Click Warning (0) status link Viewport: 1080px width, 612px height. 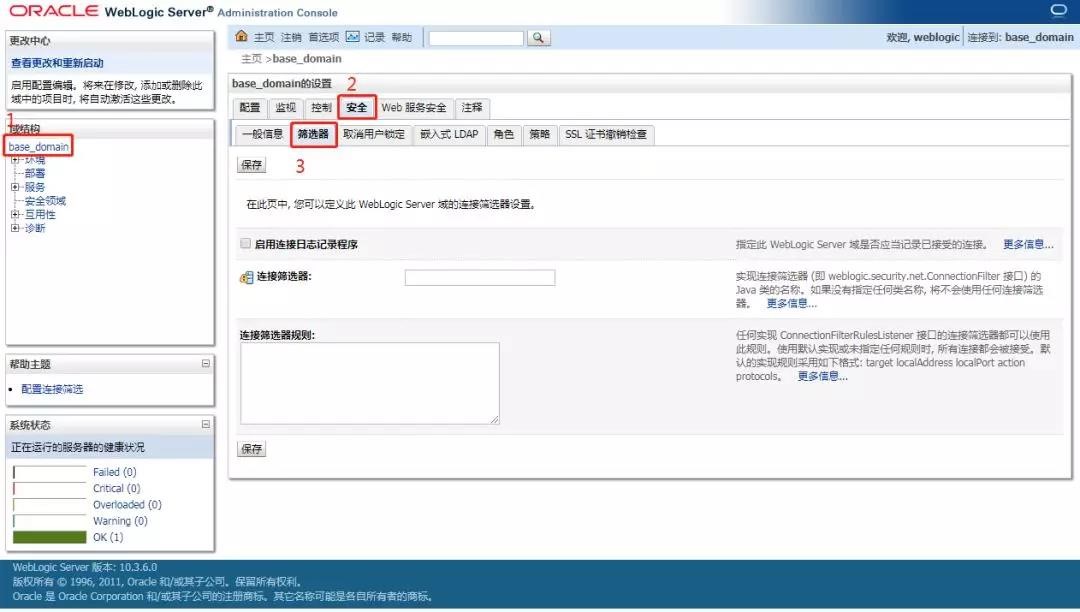(121, 521)
